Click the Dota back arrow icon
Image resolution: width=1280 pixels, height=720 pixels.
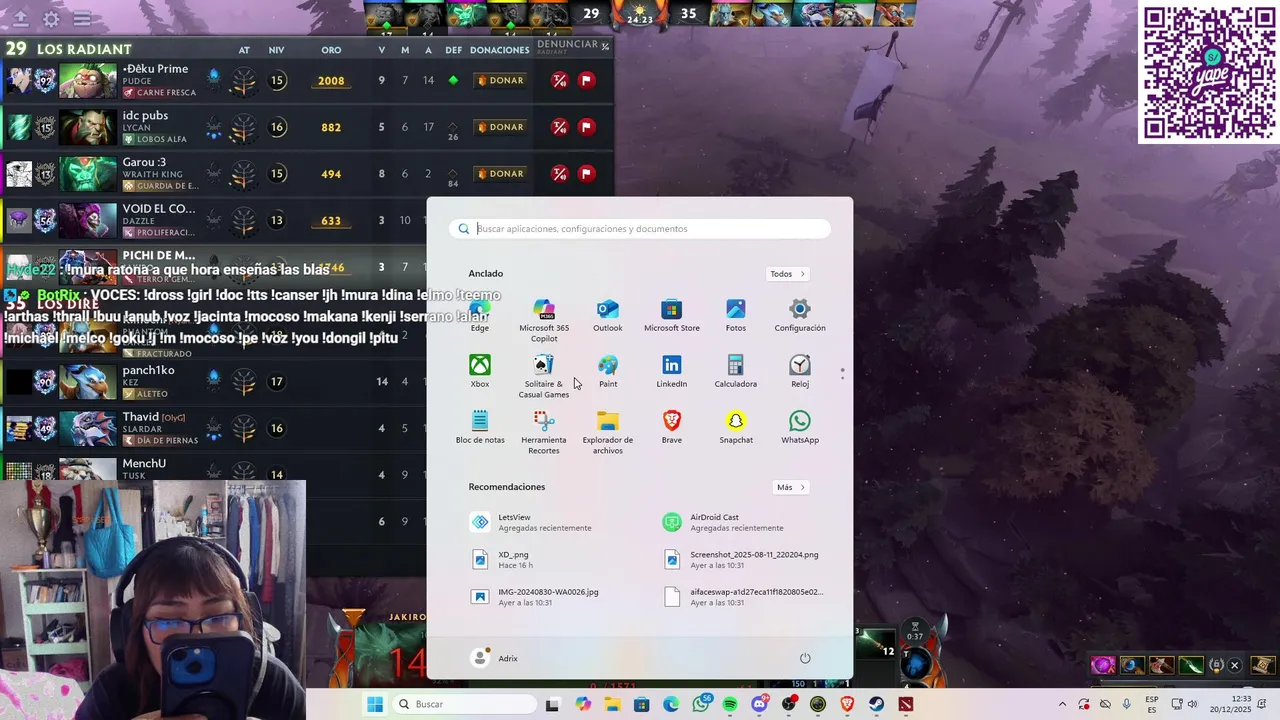click(20, 19)
